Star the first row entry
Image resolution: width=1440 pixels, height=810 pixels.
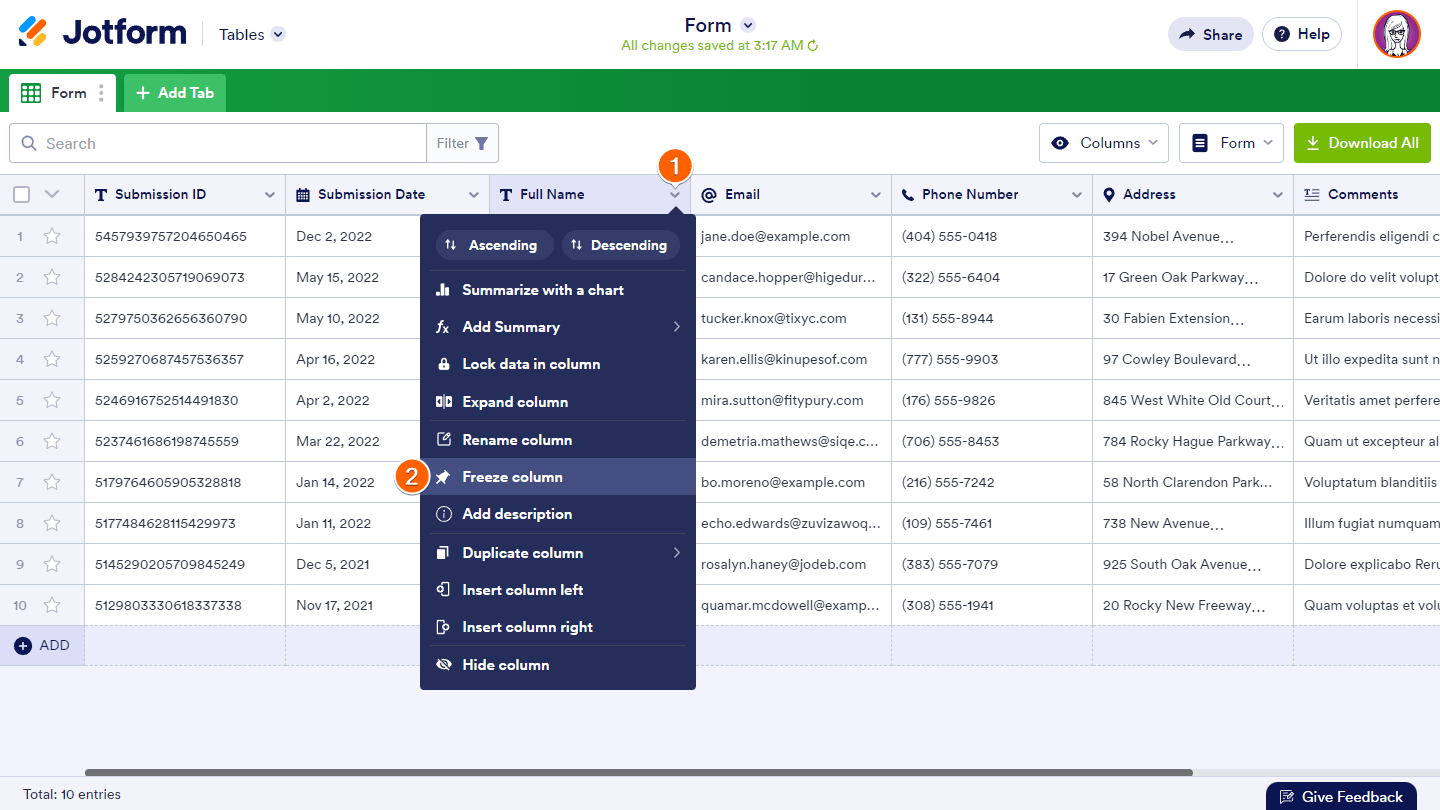52,237
